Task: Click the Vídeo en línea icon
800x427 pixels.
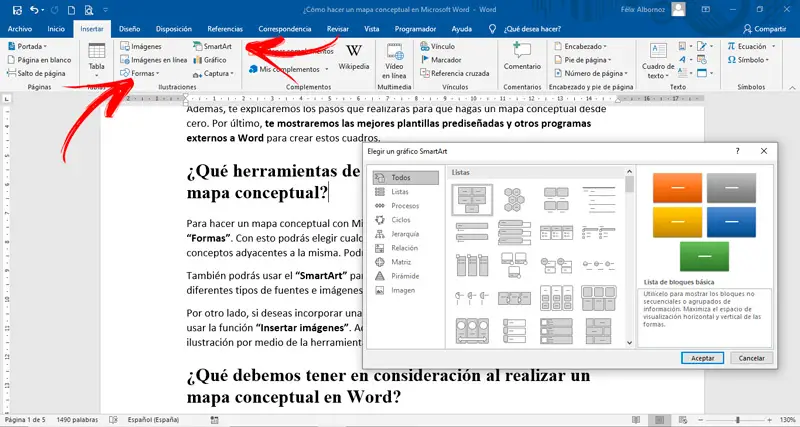Action: pyautogui.click(x=394, y=60)
